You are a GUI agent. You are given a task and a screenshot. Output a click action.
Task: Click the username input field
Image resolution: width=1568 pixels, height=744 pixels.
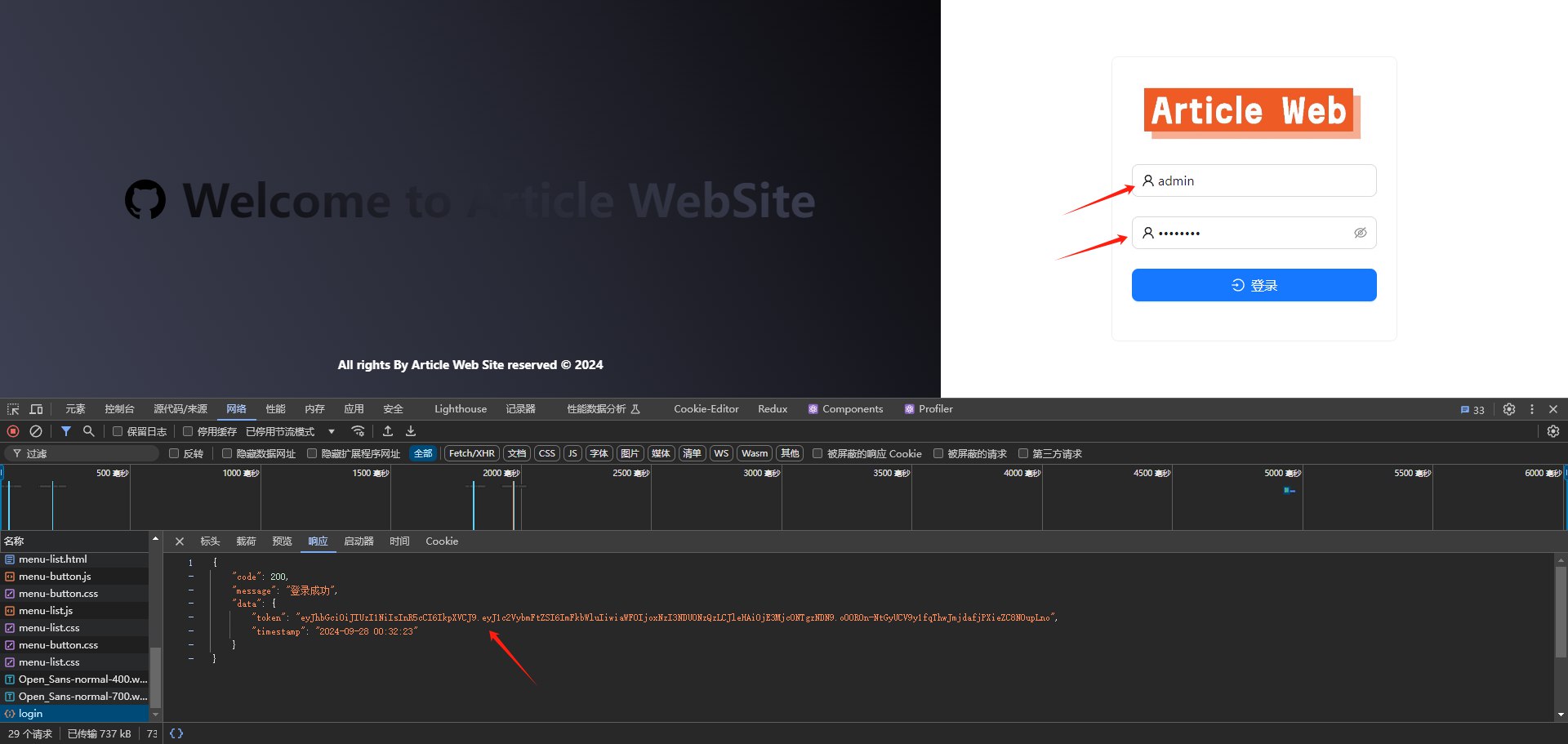pos(1254,180)
